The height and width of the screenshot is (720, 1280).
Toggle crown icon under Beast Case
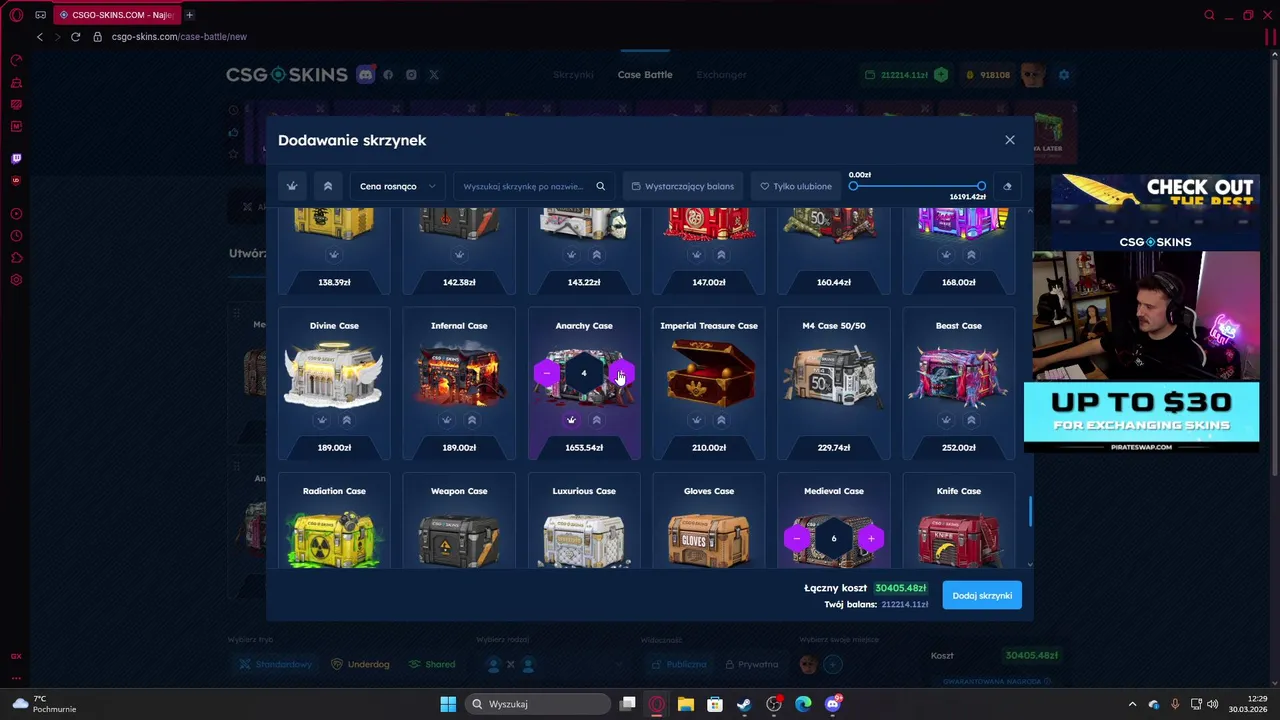point(946,420)
